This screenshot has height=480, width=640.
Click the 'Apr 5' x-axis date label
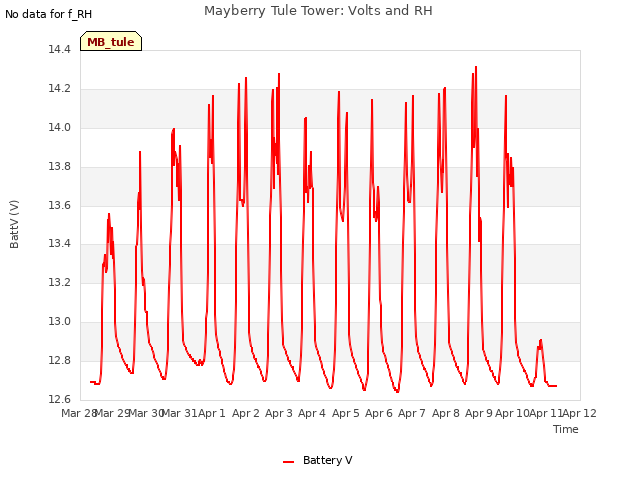coord(346,413)
